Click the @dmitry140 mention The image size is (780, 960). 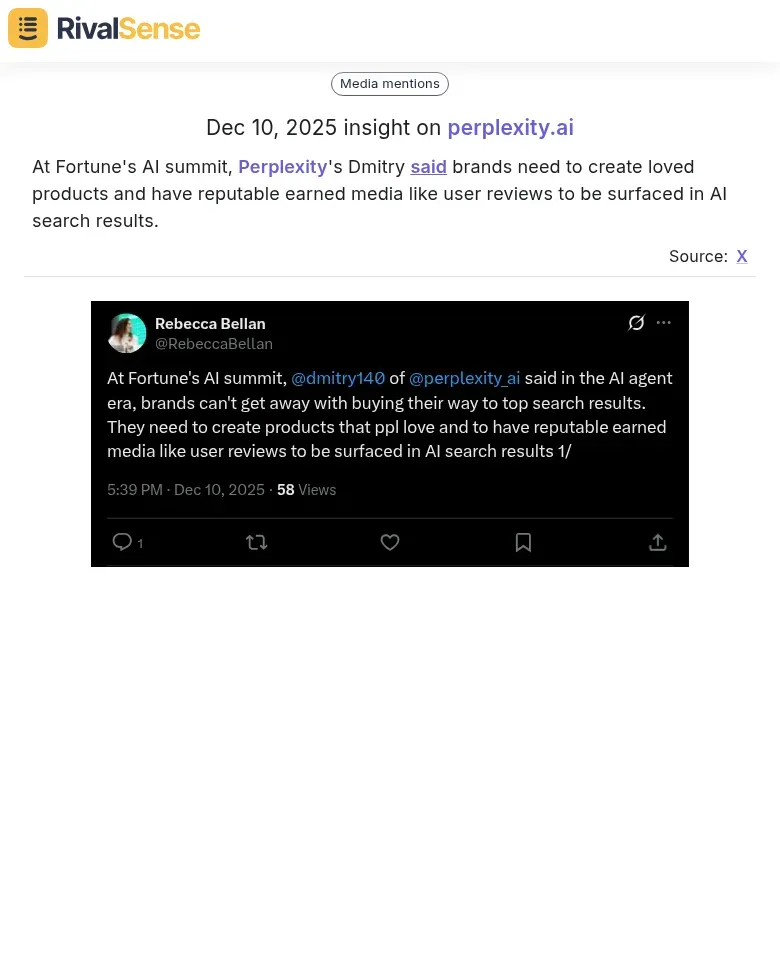pyautogui.click(x=338, y=378)
